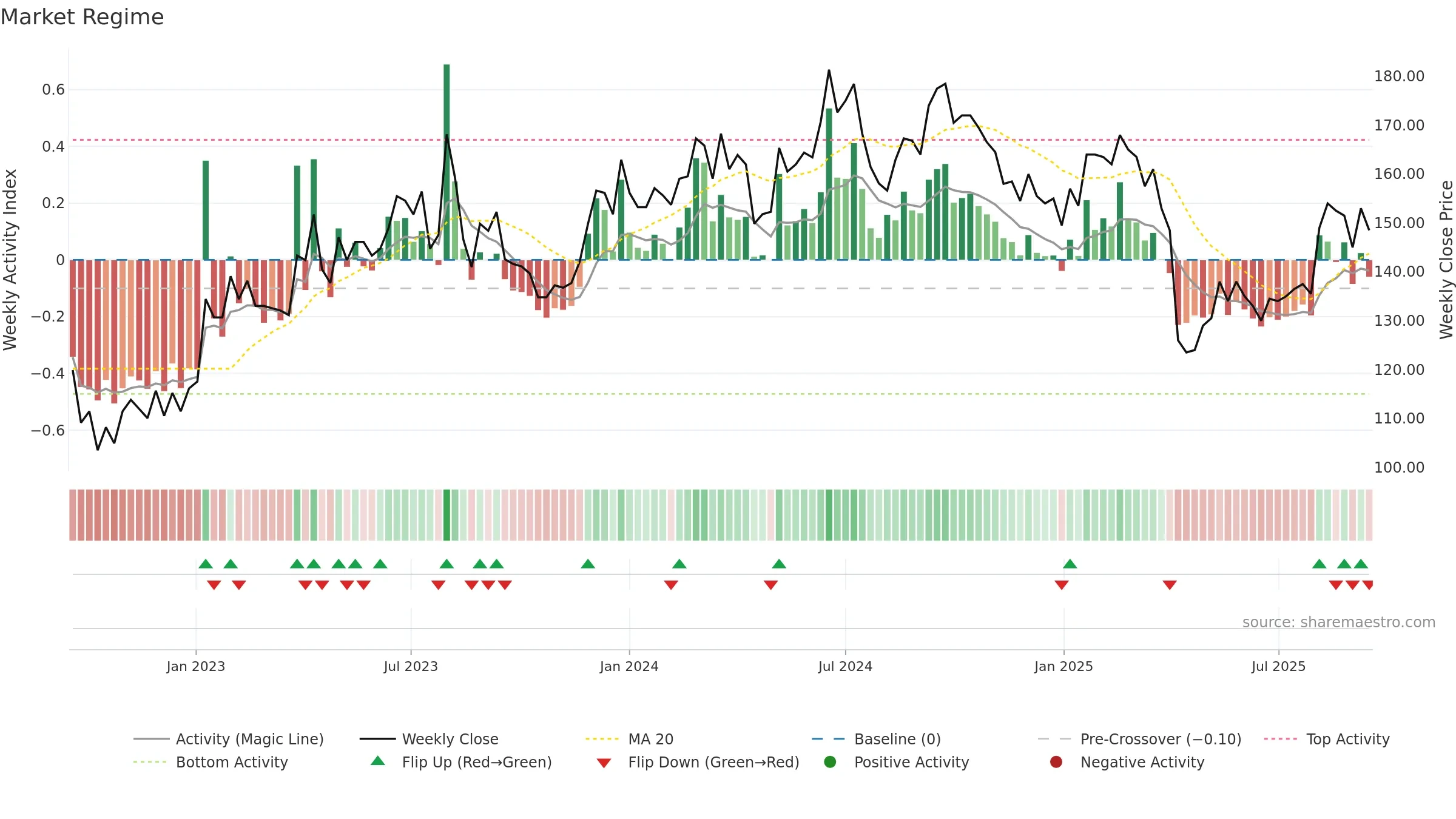Click the Jul 2024 x-axis label
This screenshot has width=1456, height=819.
(845, 667)
